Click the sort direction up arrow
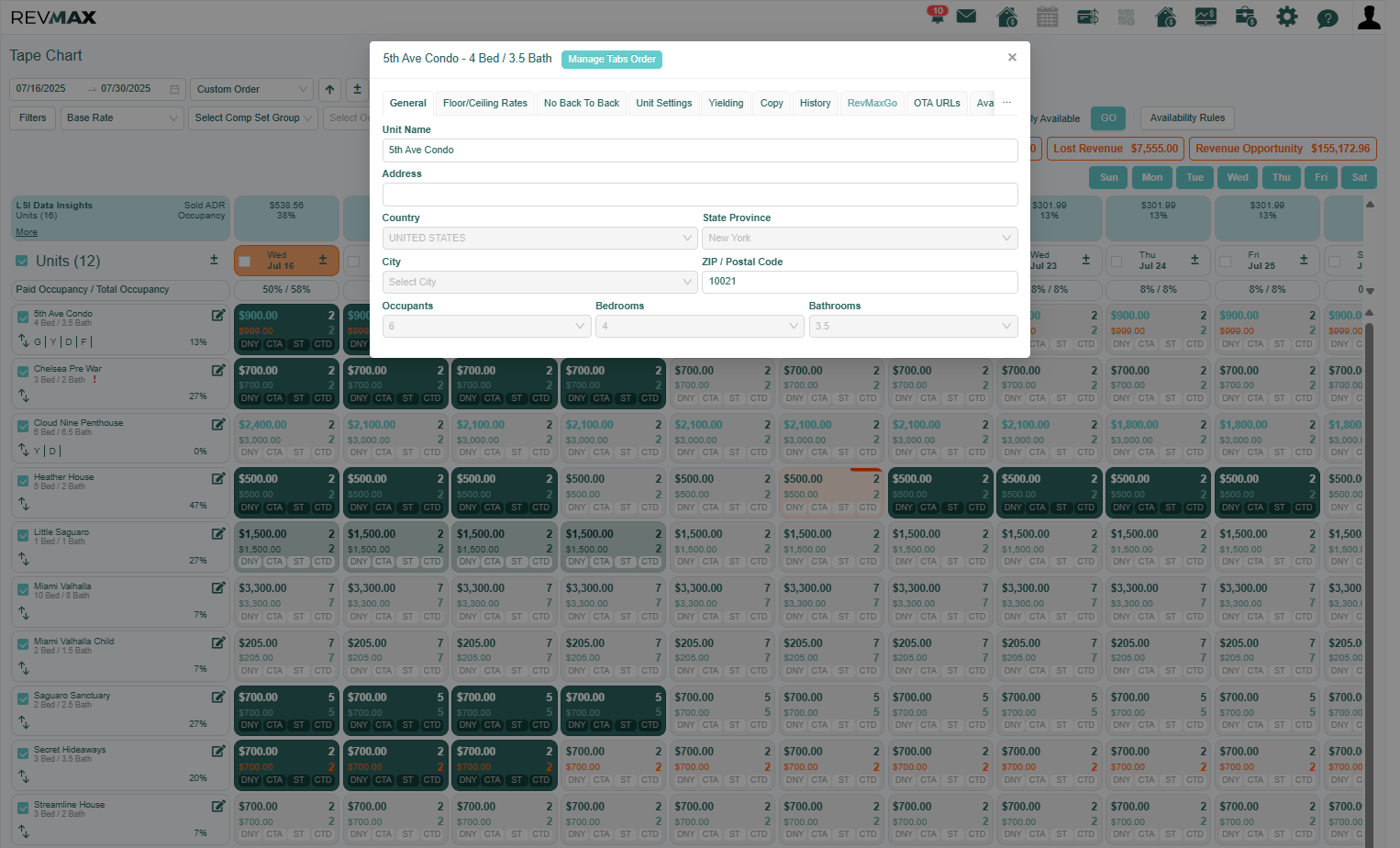The width and height of the screenshot is (1400, 848). [x=330, y=89]
